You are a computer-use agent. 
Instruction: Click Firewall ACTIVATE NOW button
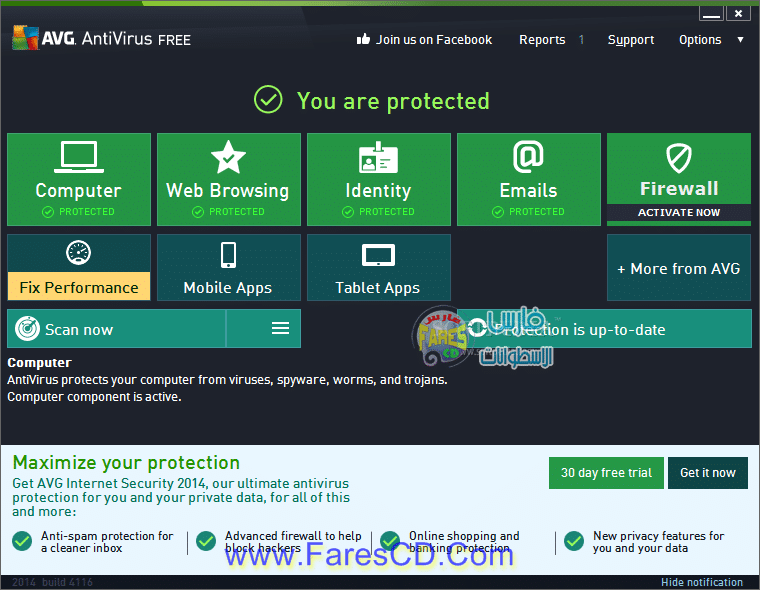(679, 212)
